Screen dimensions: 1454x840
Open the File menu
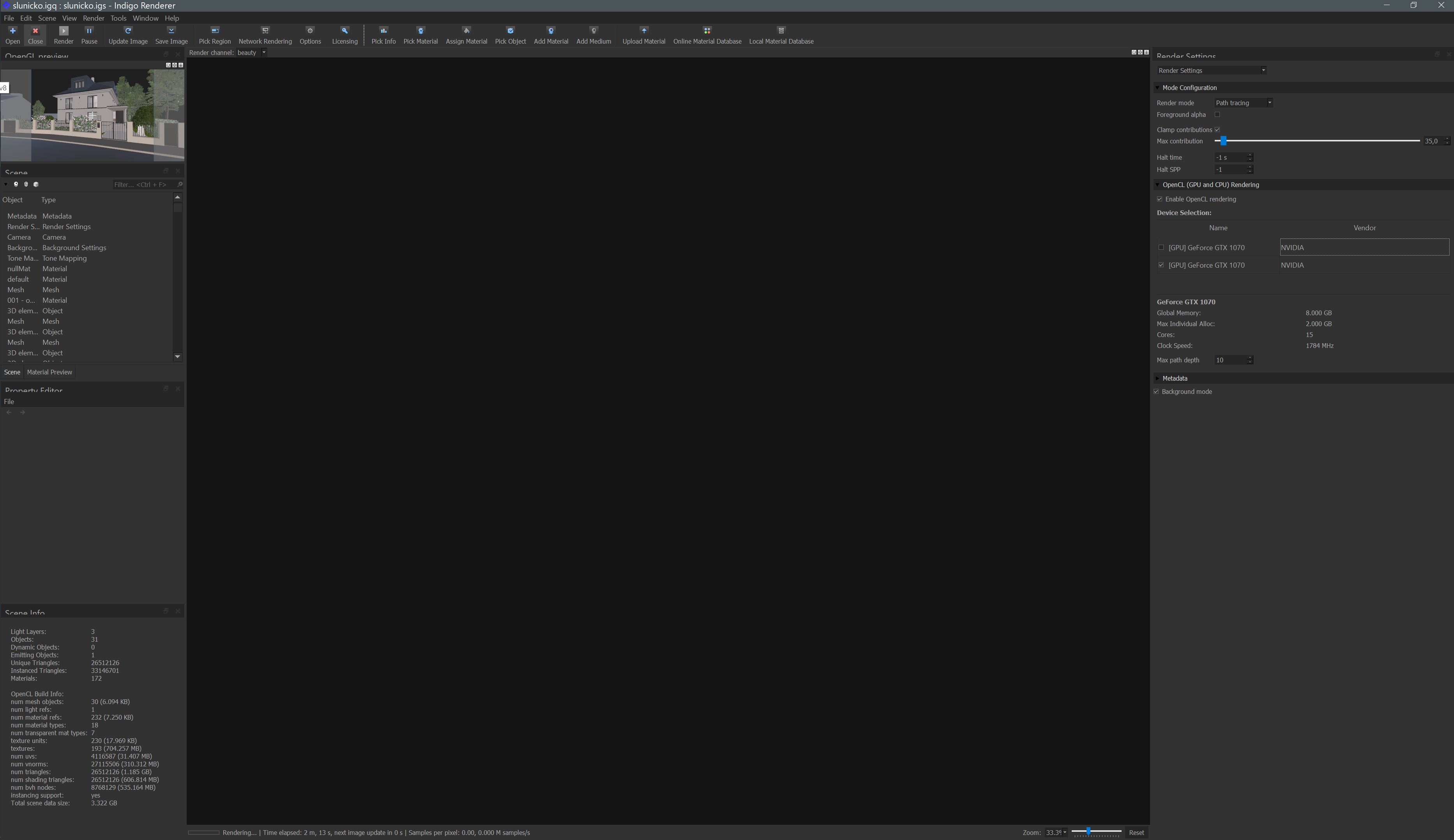9,18
